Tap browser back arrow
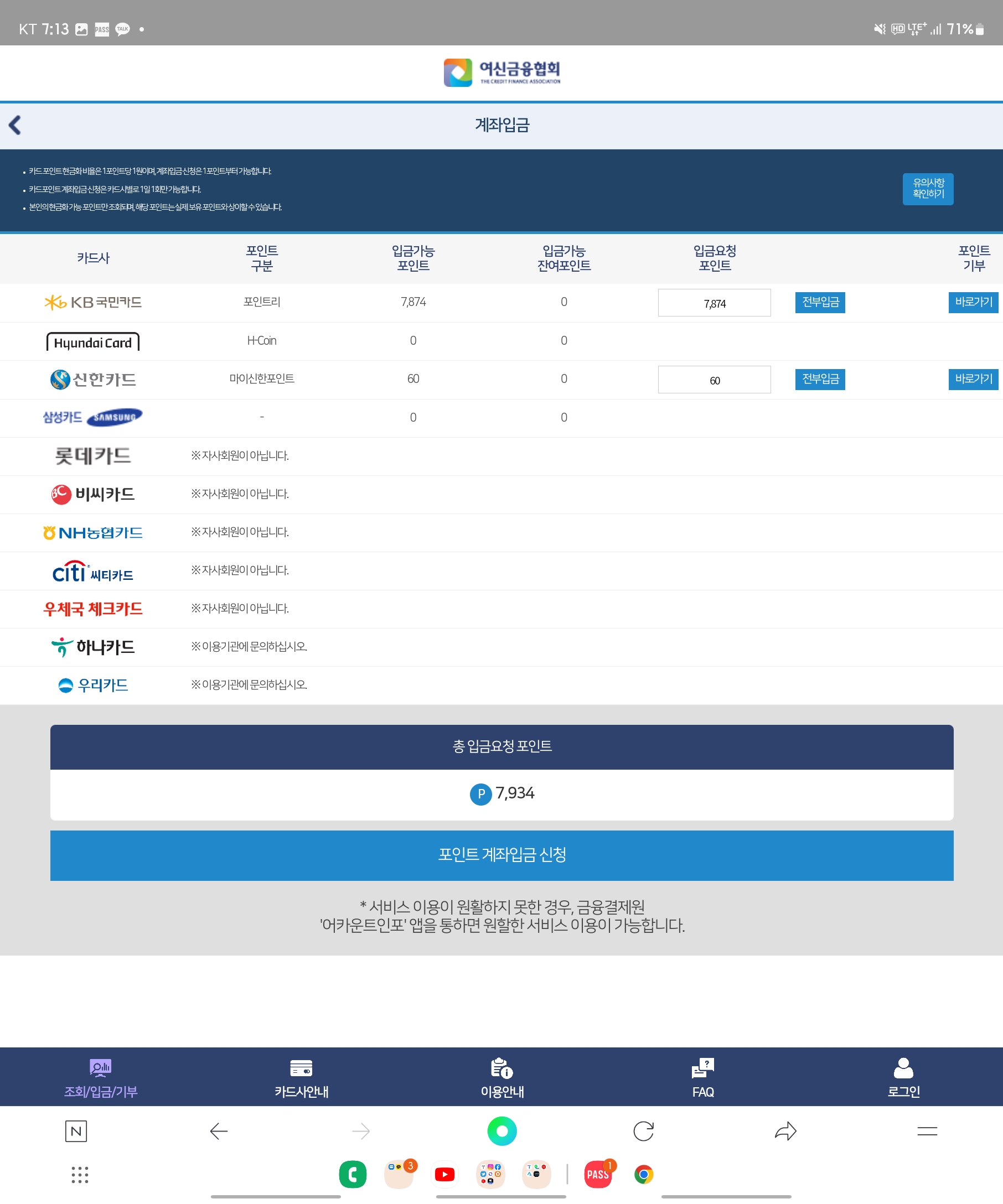The width and height of the screenshot is (1003, 1204). pos(219,1131)
